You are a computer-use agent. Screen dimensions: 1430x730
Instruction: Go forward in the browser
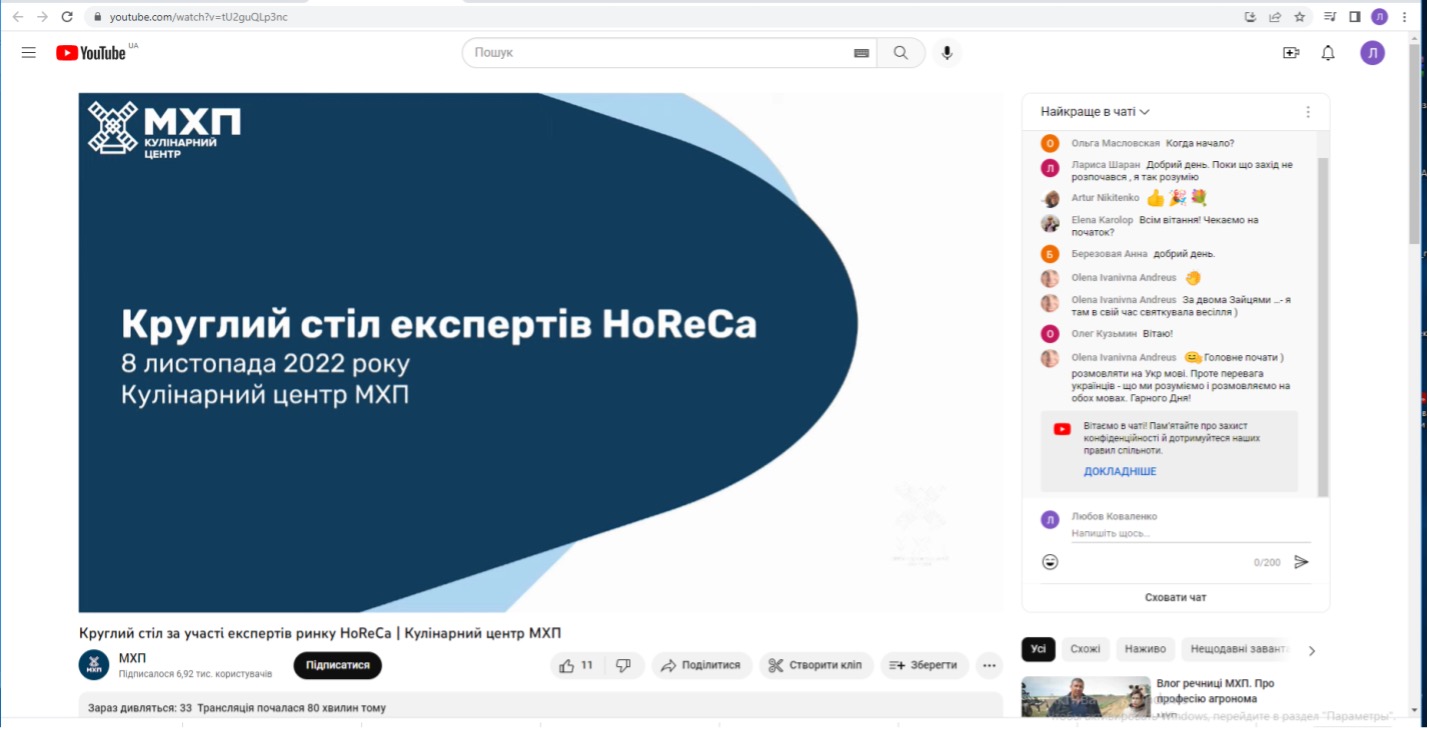click(x=42, y=16)
